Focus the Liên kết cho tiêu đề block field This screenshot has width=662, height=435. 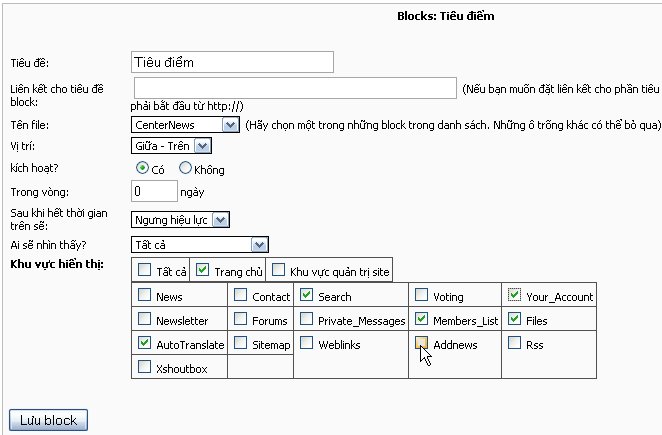(x=295, y=88)
